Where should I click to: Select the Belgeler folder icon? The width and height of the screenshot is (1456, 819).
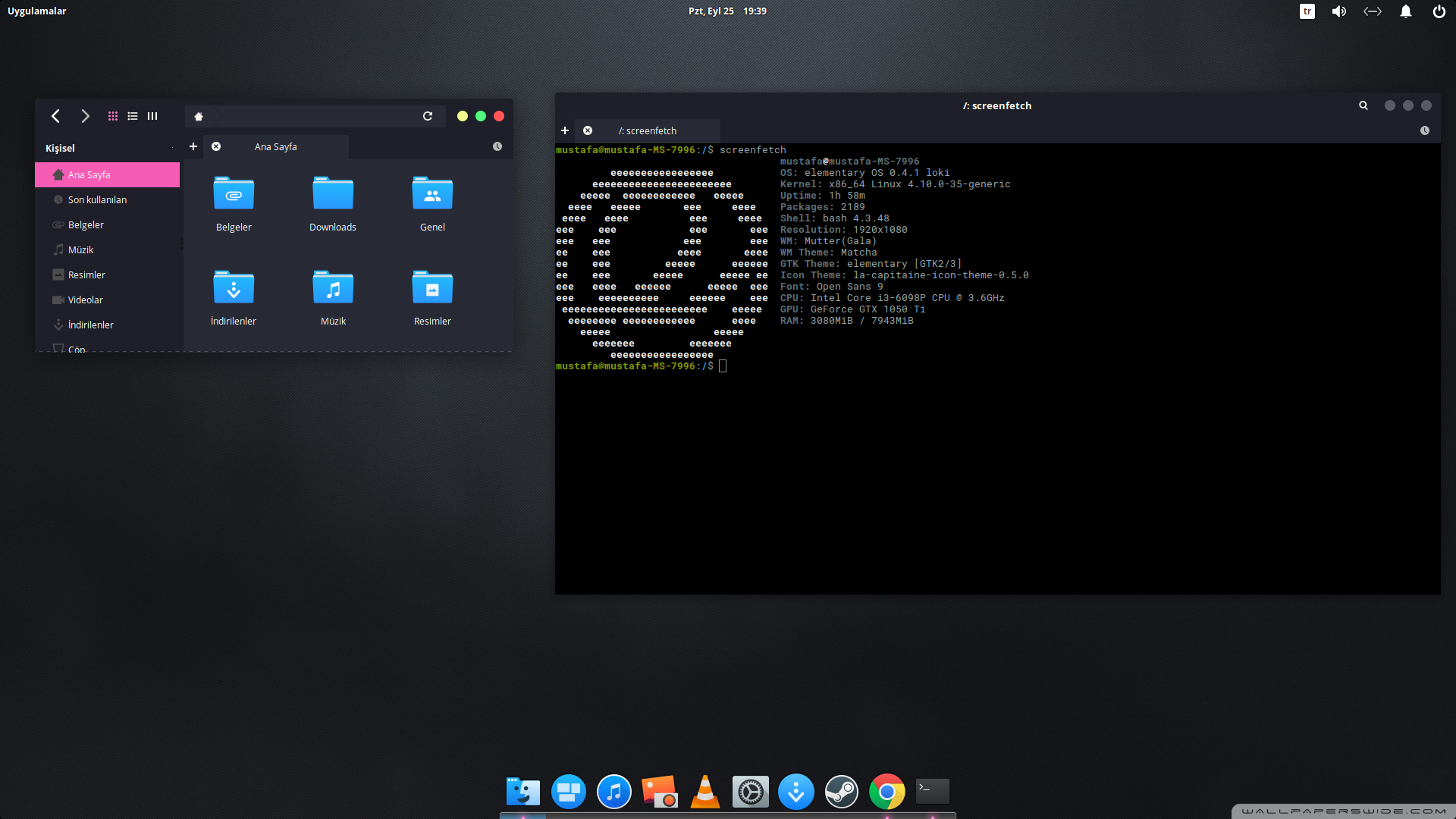pyautogui.click(x=234, y=193)
